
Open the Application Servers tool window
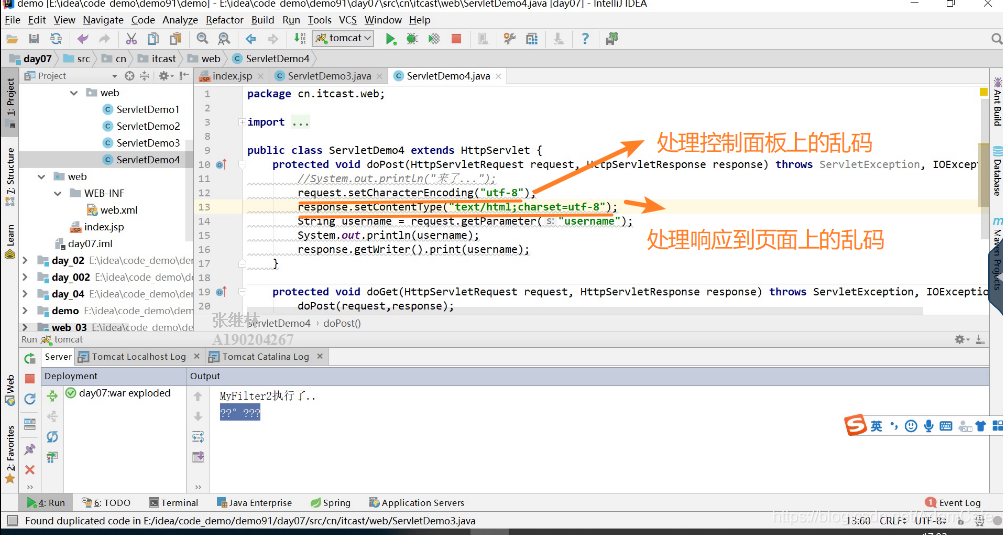point(417,503)
